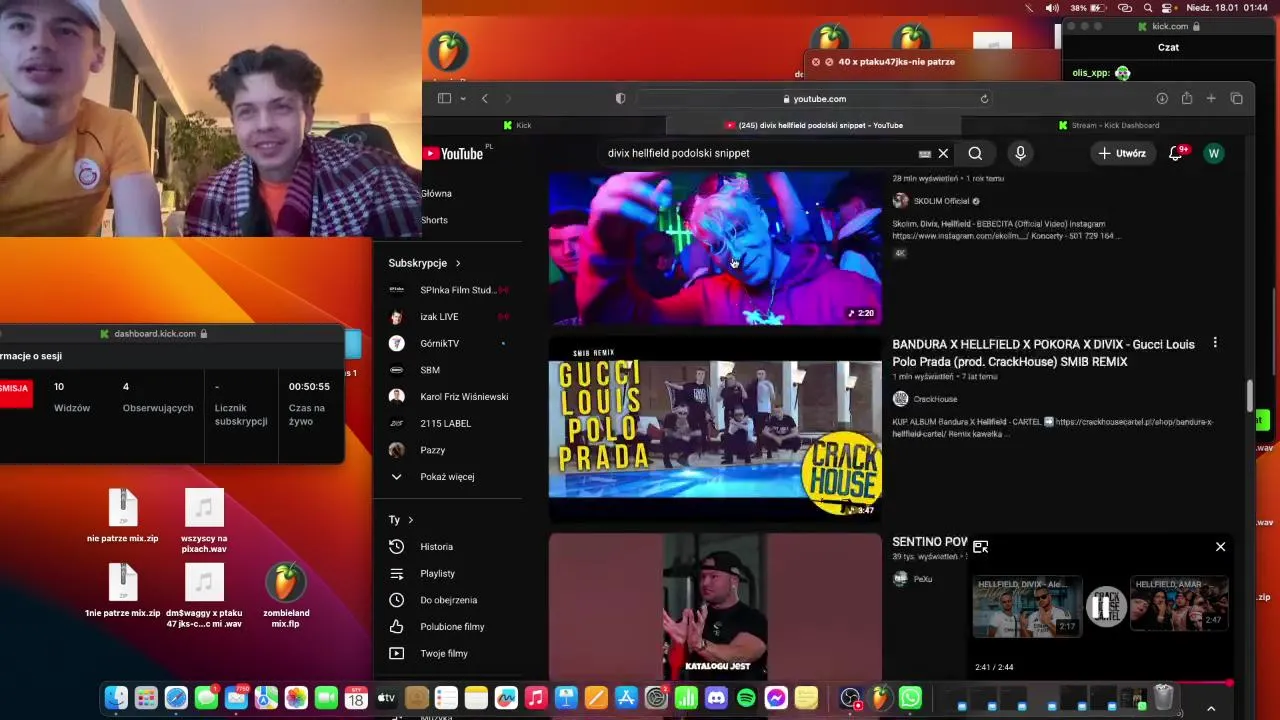Open Karol Friz Wiśniewski channel

464,397
